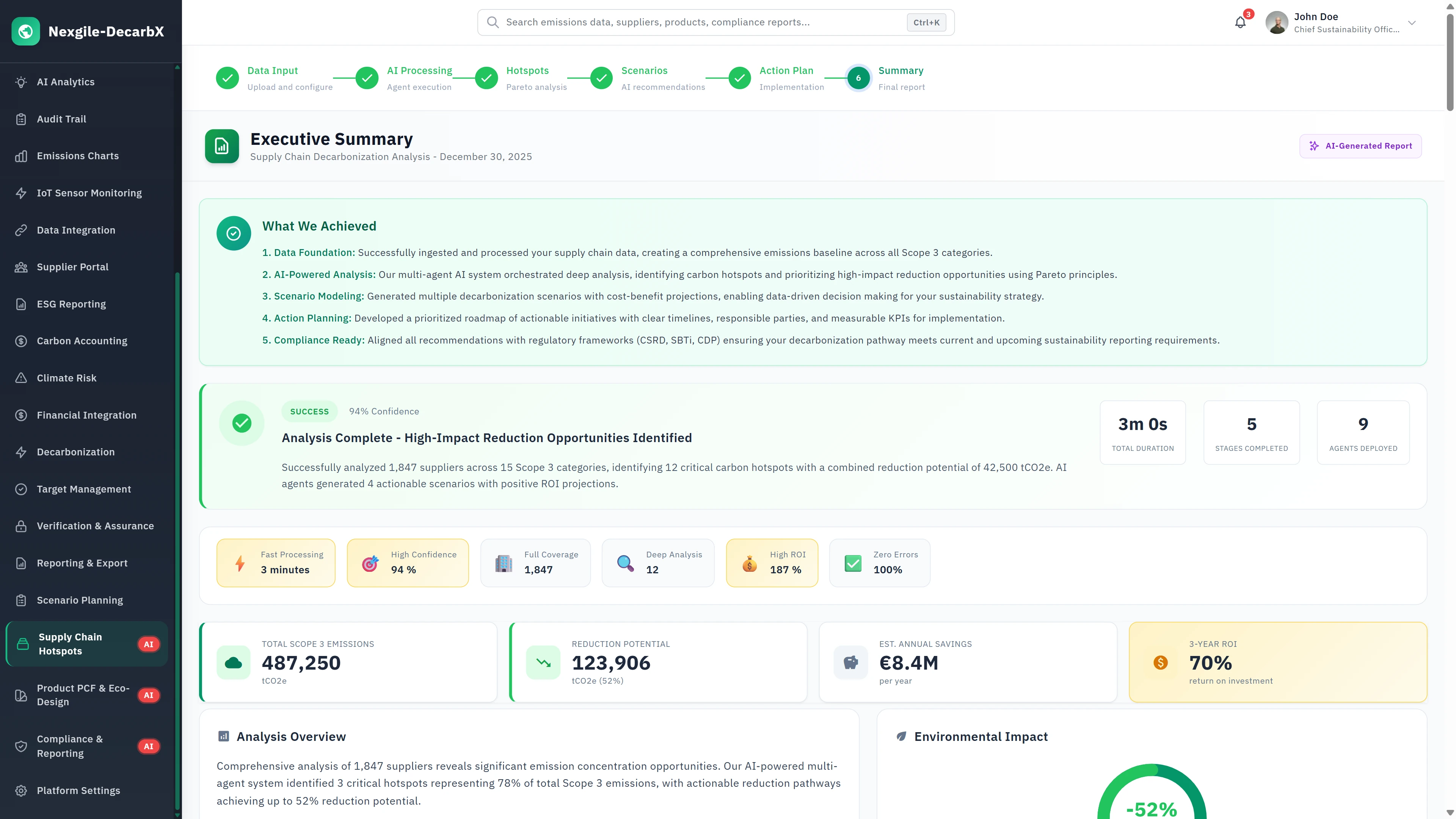The width and height of the screenshot is (1456, 819).
Task: Expand the John Doe profile dropdown
Action: (x=1411, y=23)
